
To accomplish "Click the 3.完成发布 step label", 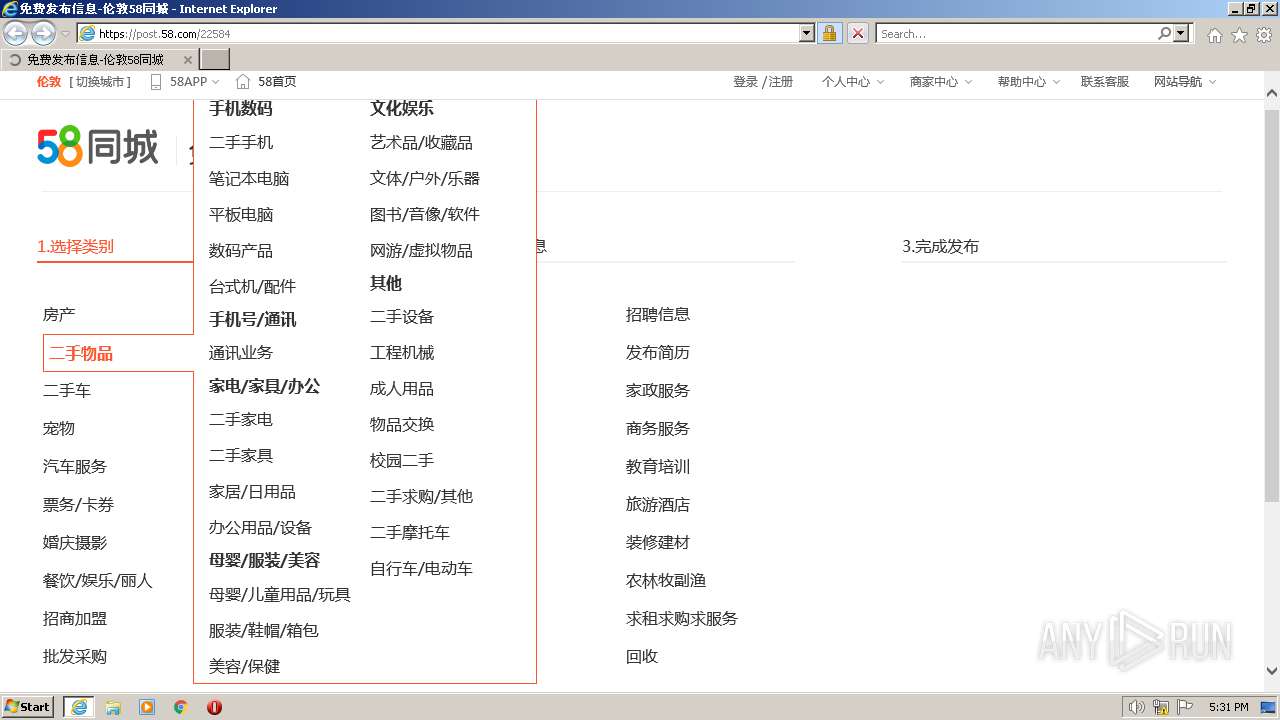I will pyautogui.click(x=941, y=247).
